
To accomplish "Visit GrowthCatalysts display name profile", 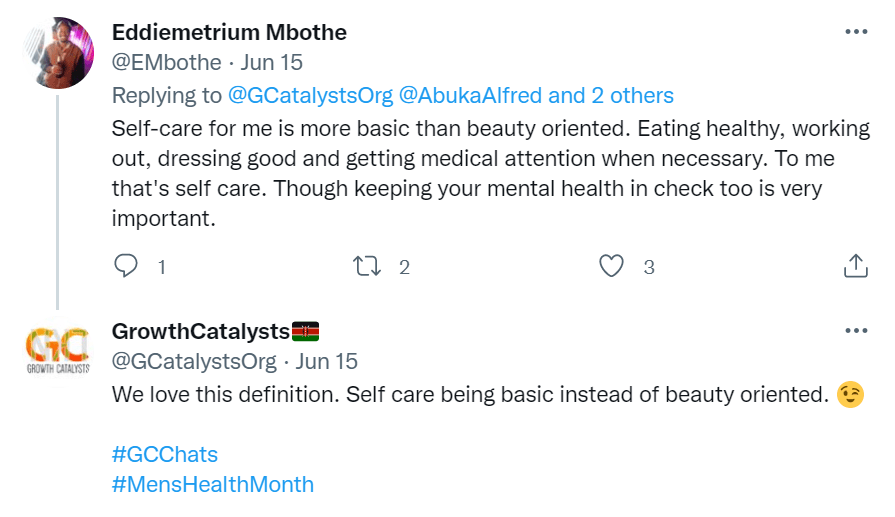I will 200,331.
